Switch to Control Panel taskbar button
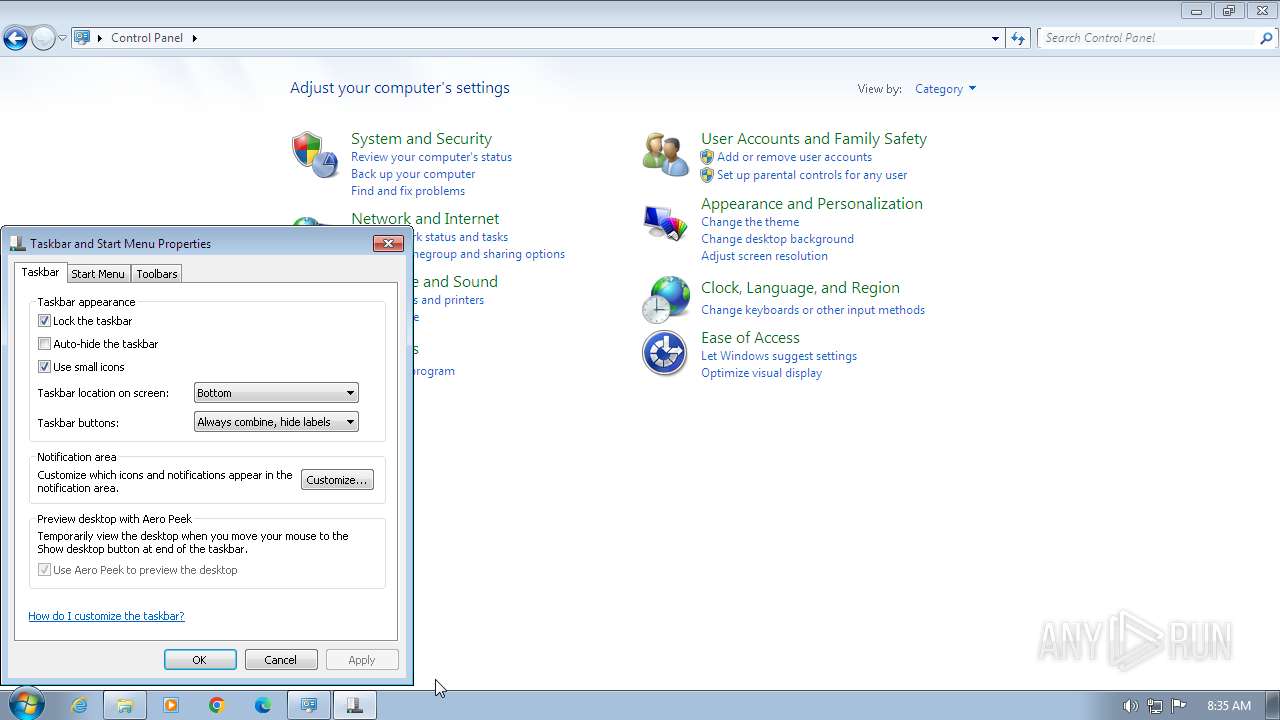 point(309,705)
